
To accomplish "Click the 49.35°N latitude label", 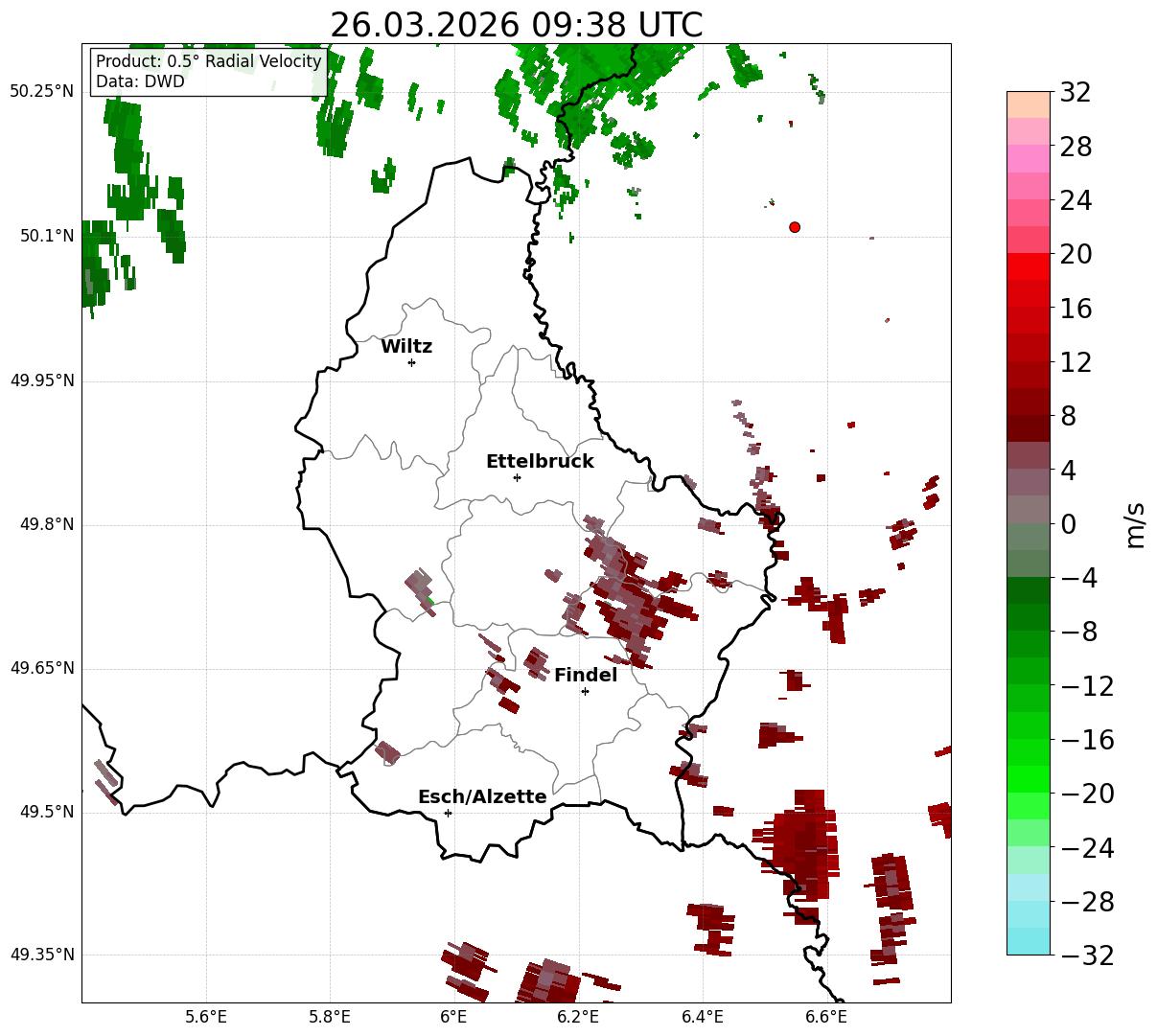I will click(42, 955).
